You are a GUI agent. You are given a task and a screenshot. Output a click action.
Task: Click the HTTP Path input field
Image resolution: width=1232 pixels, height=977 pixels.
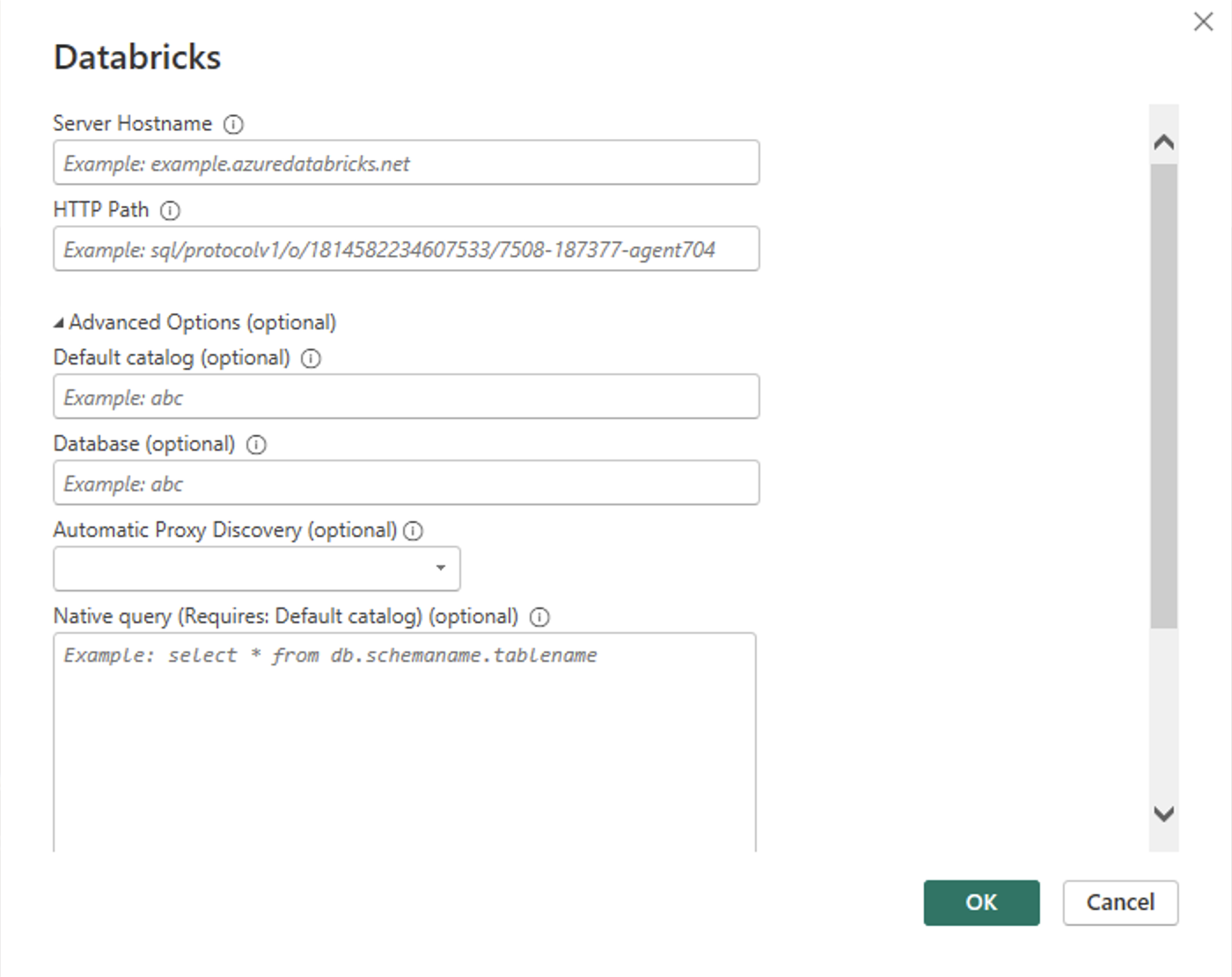click(x=406, y=249)
